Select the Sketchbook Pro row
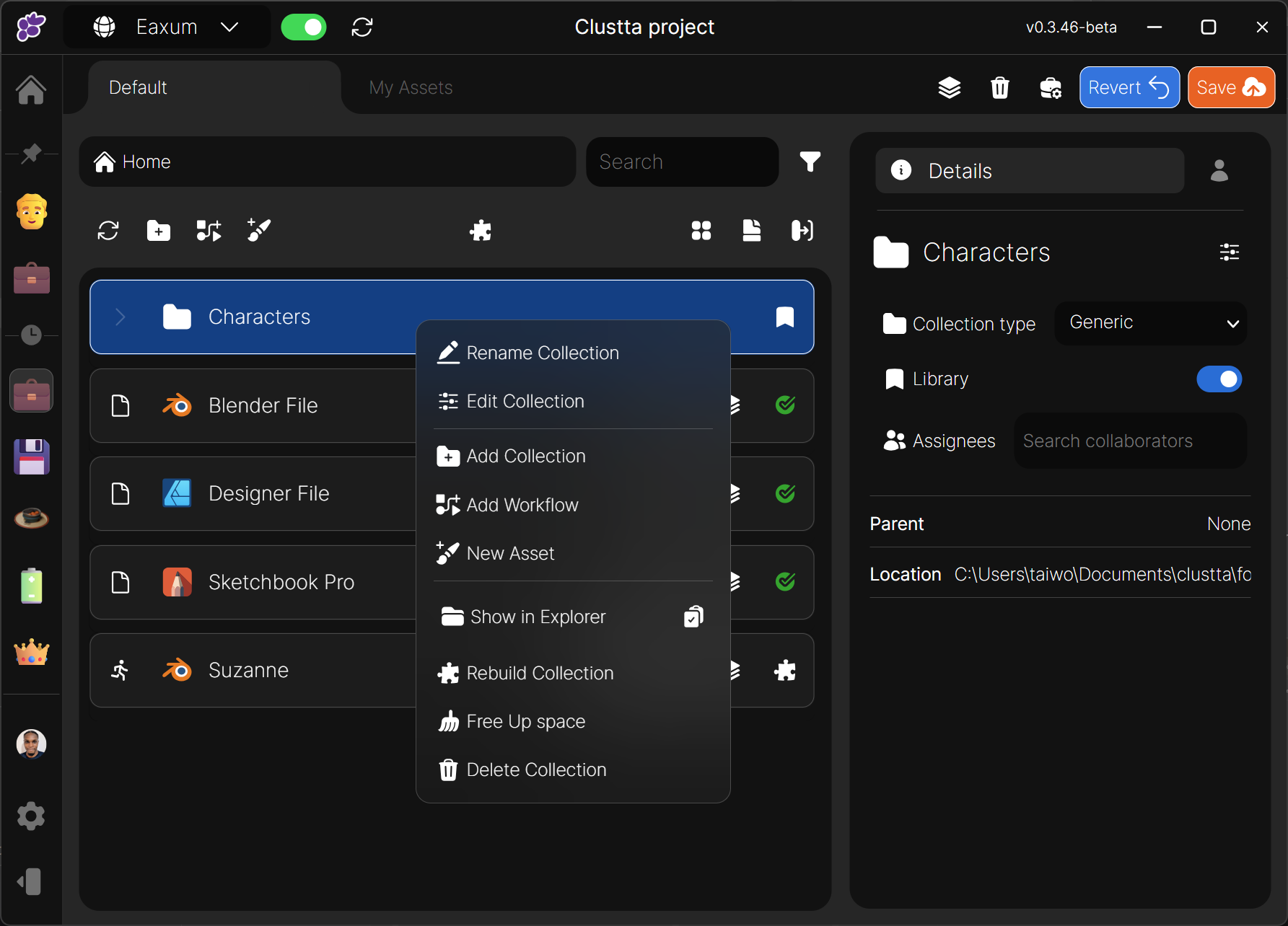The height and width of the screenshot is (926, 1288). click(x=452, y=582)
